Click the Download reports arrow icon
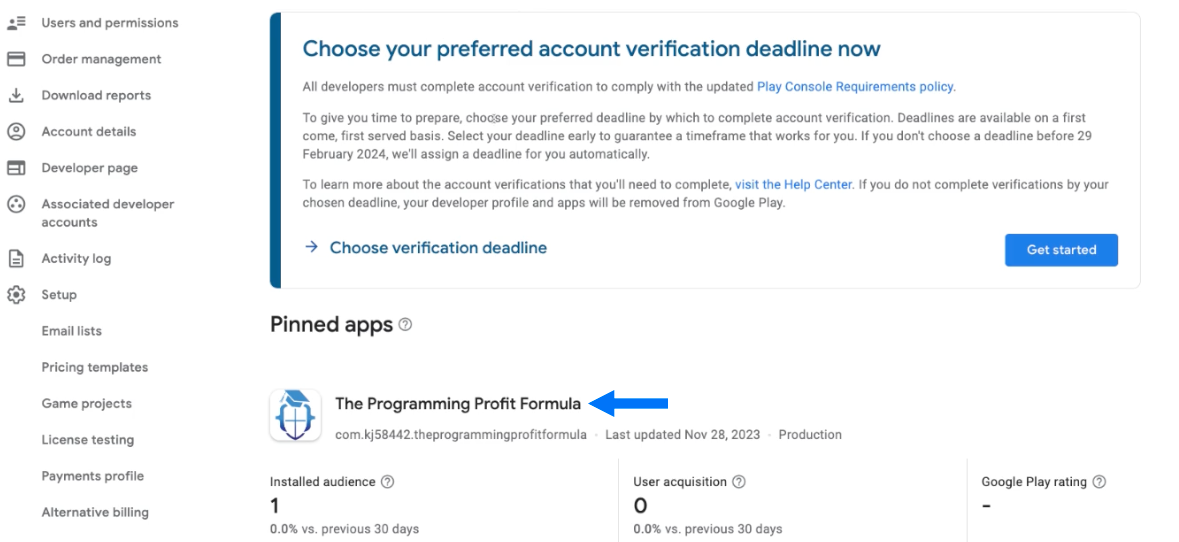1179x542 pixels. 16,95
